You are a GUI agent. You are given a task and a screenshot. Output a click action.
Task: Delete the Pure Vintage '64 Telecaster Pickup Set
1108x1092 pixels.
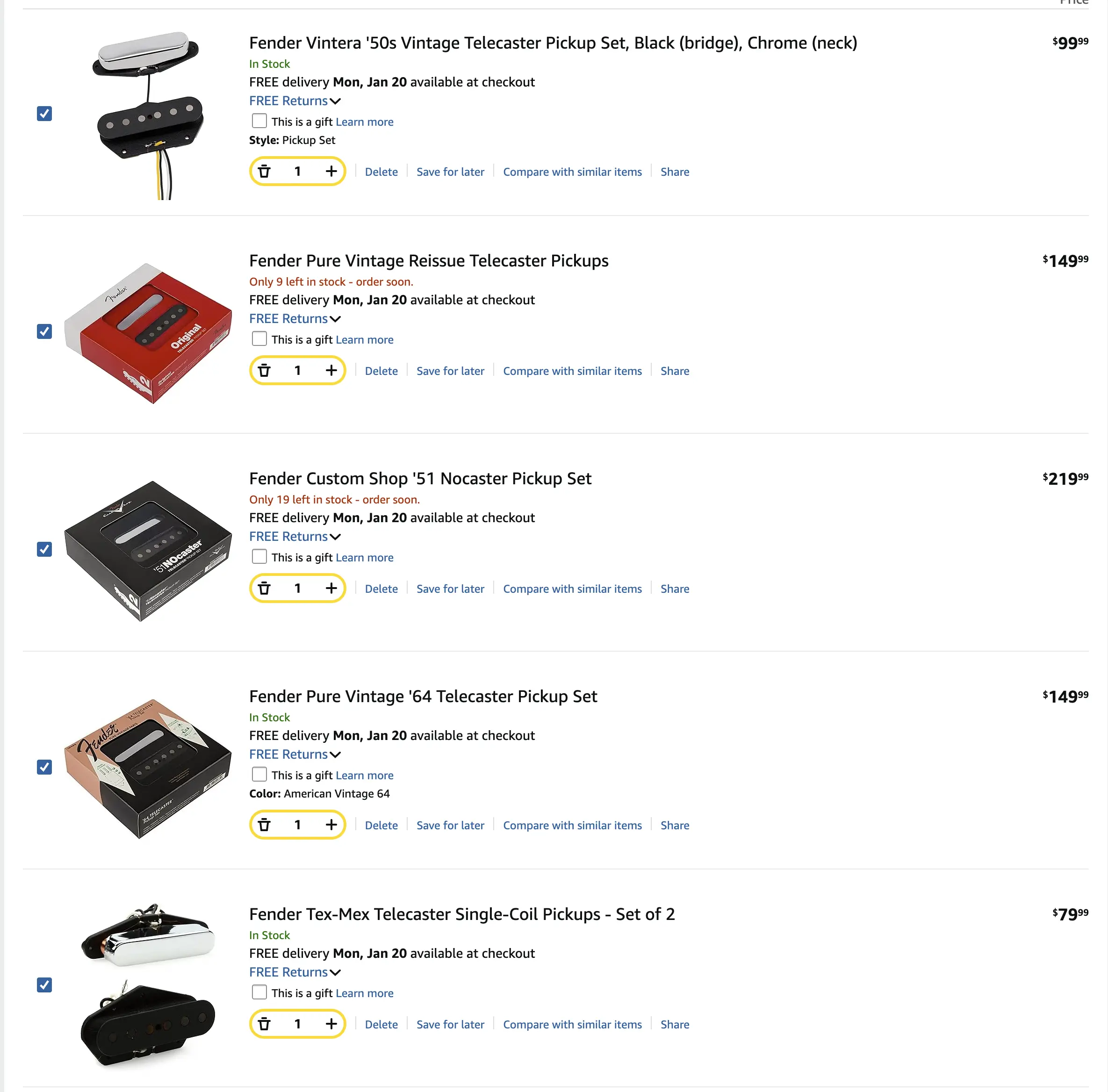pos(381,825)
